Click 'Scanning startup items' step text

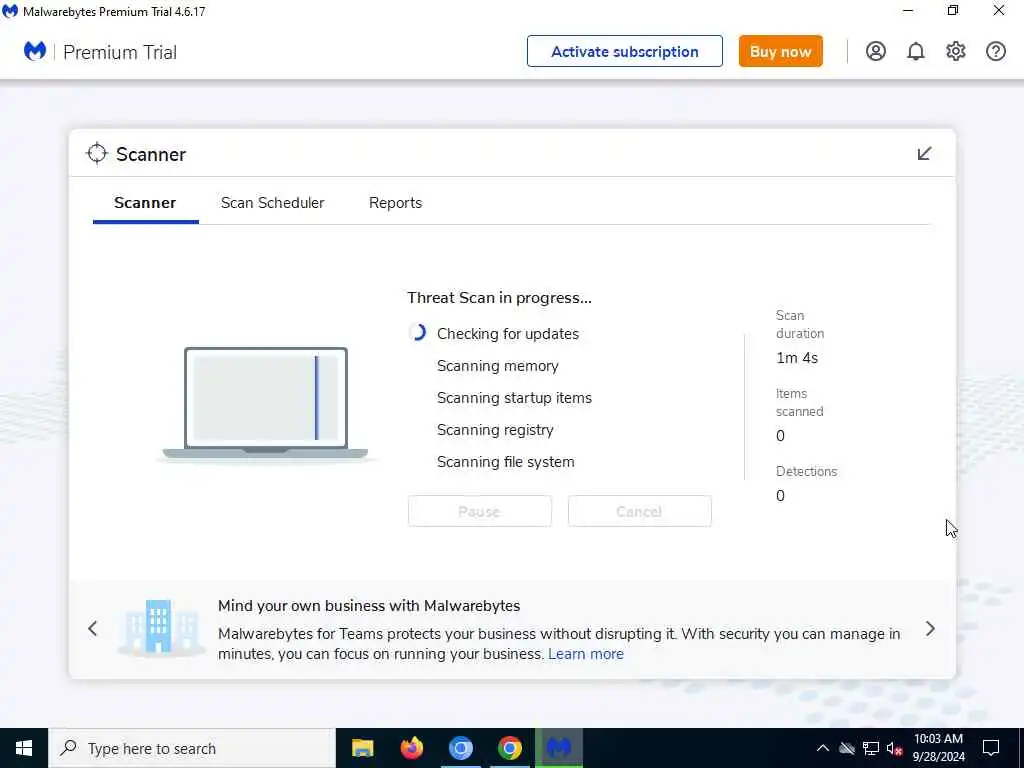pyautogui.click(x=514, y=398)
